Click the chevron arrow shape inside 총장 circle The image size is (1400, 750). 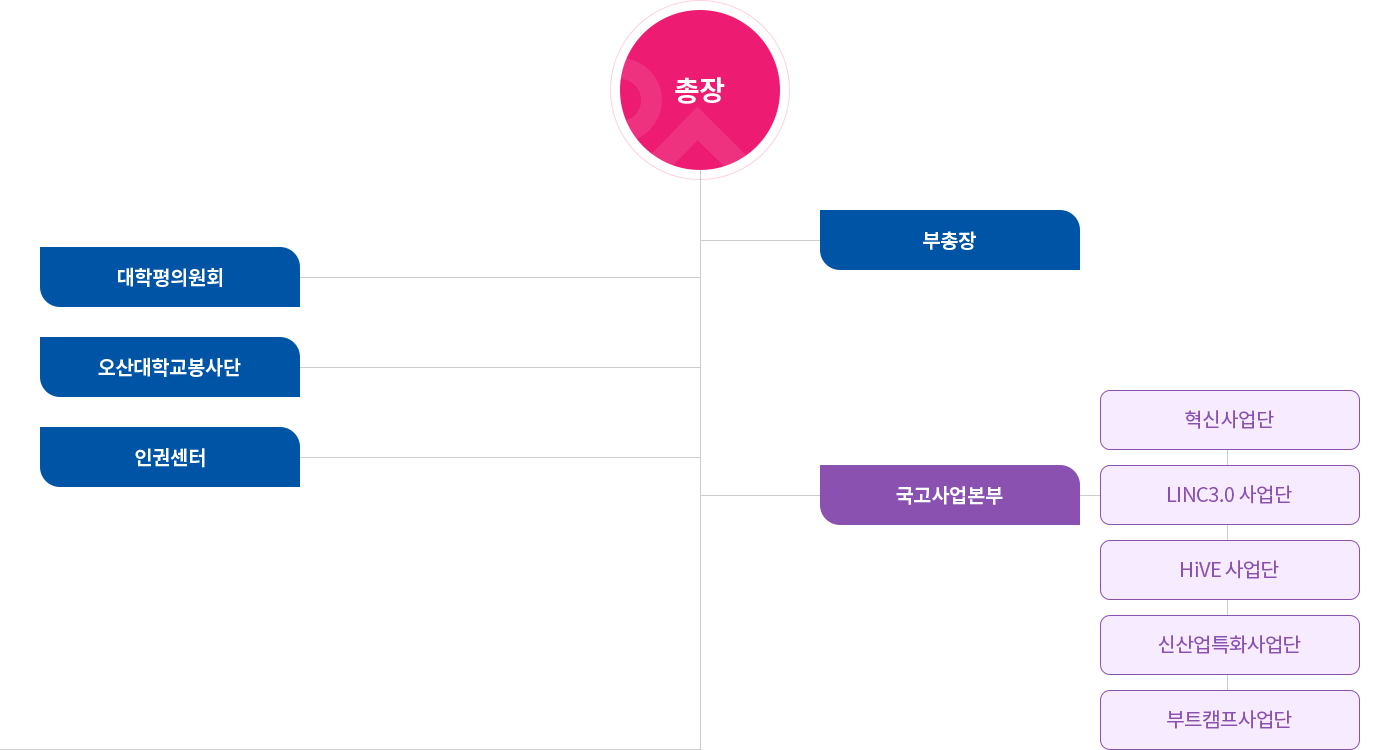point(699,138)
